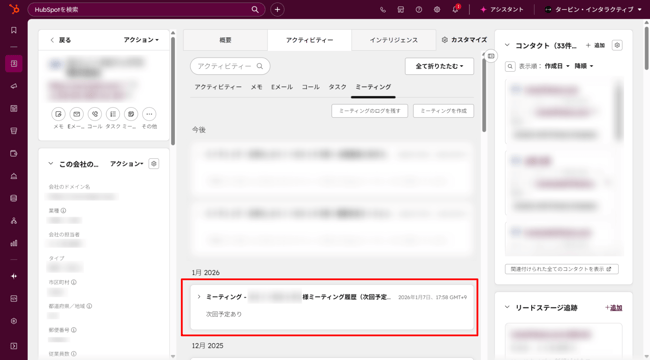Collapse the リードステージ追跡 section chevron
Screen dimensions: 650x360
[x=507, y=307]
